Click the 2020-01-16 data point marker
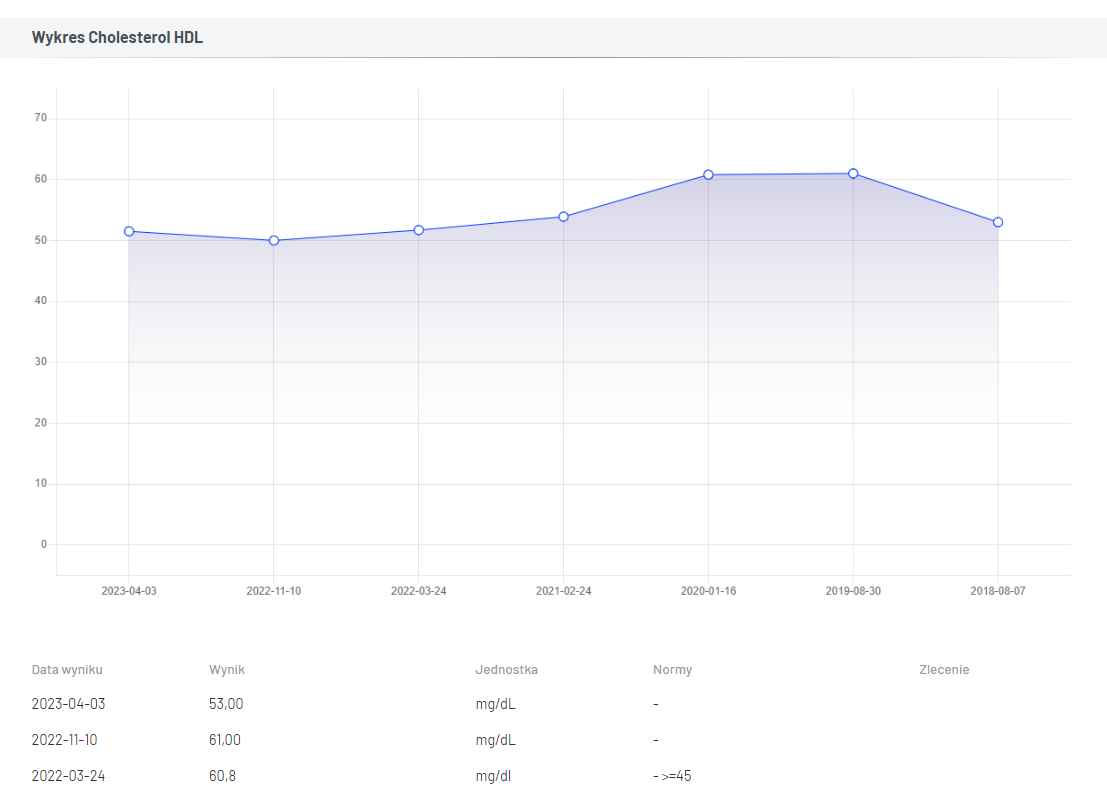1107x796 pixels. click(x=708, y=175)
